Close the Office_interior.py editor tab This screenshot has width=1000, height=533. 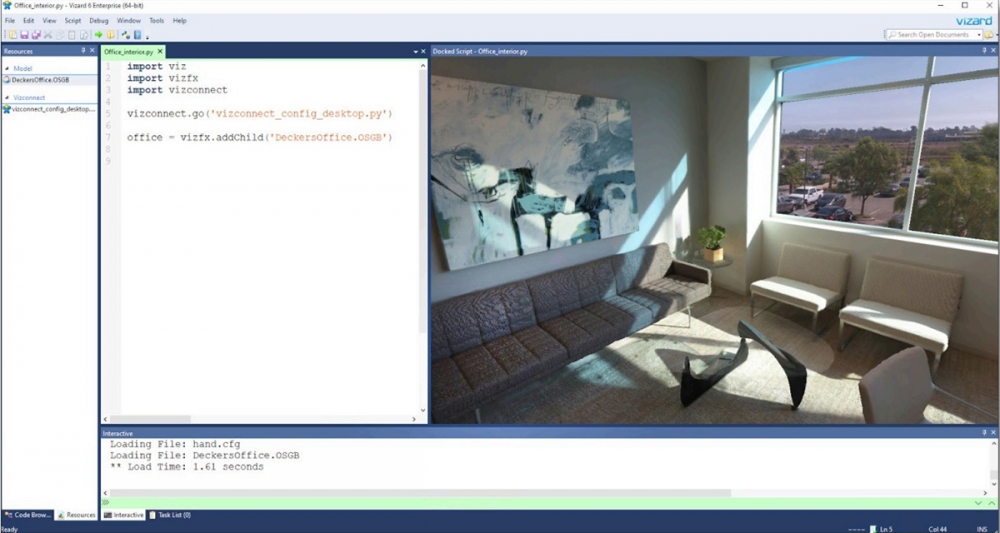point(160,51)
